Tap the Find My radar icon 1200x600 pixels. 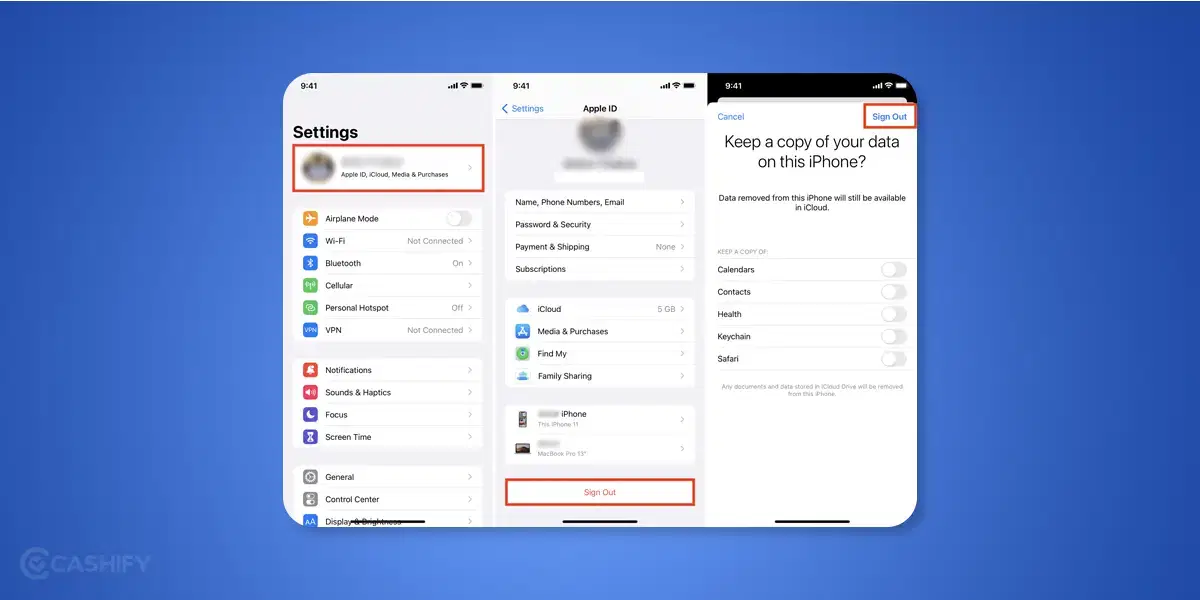coord(522,354)
